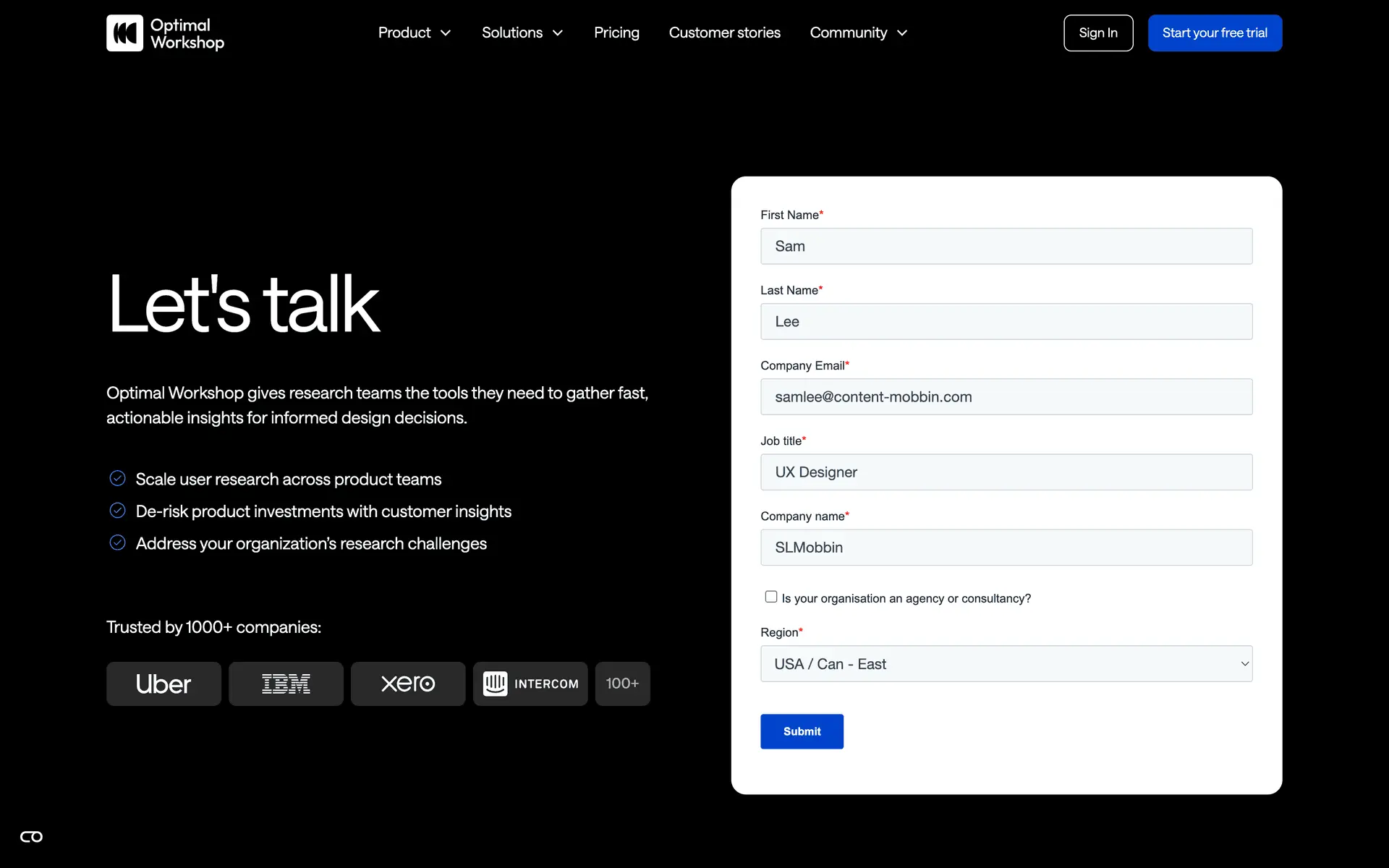The image size is (1389, 868).
Task: Click Start your free trial
Action: click(x=1215, y=33)
